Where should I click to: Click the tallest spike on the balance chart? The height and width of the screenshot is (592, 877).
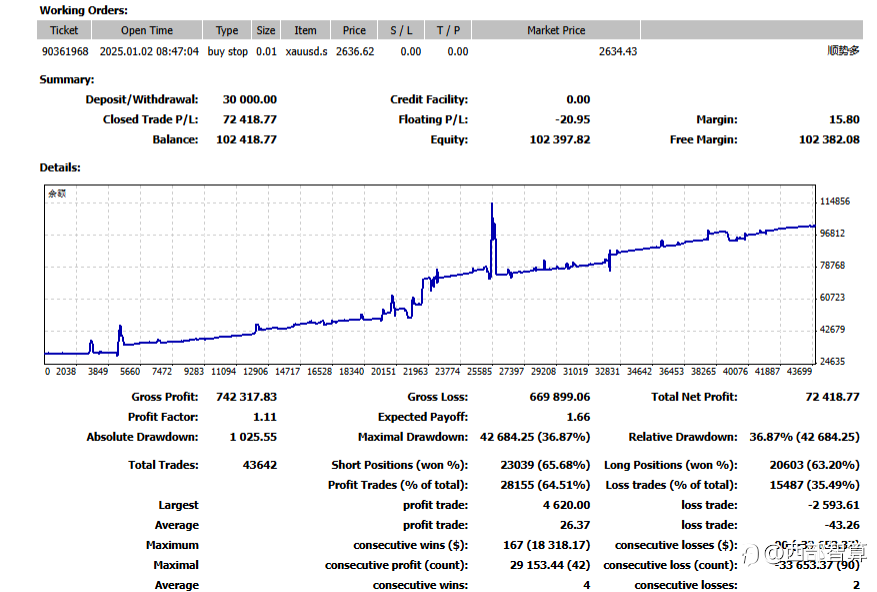(x=492, y=210)
